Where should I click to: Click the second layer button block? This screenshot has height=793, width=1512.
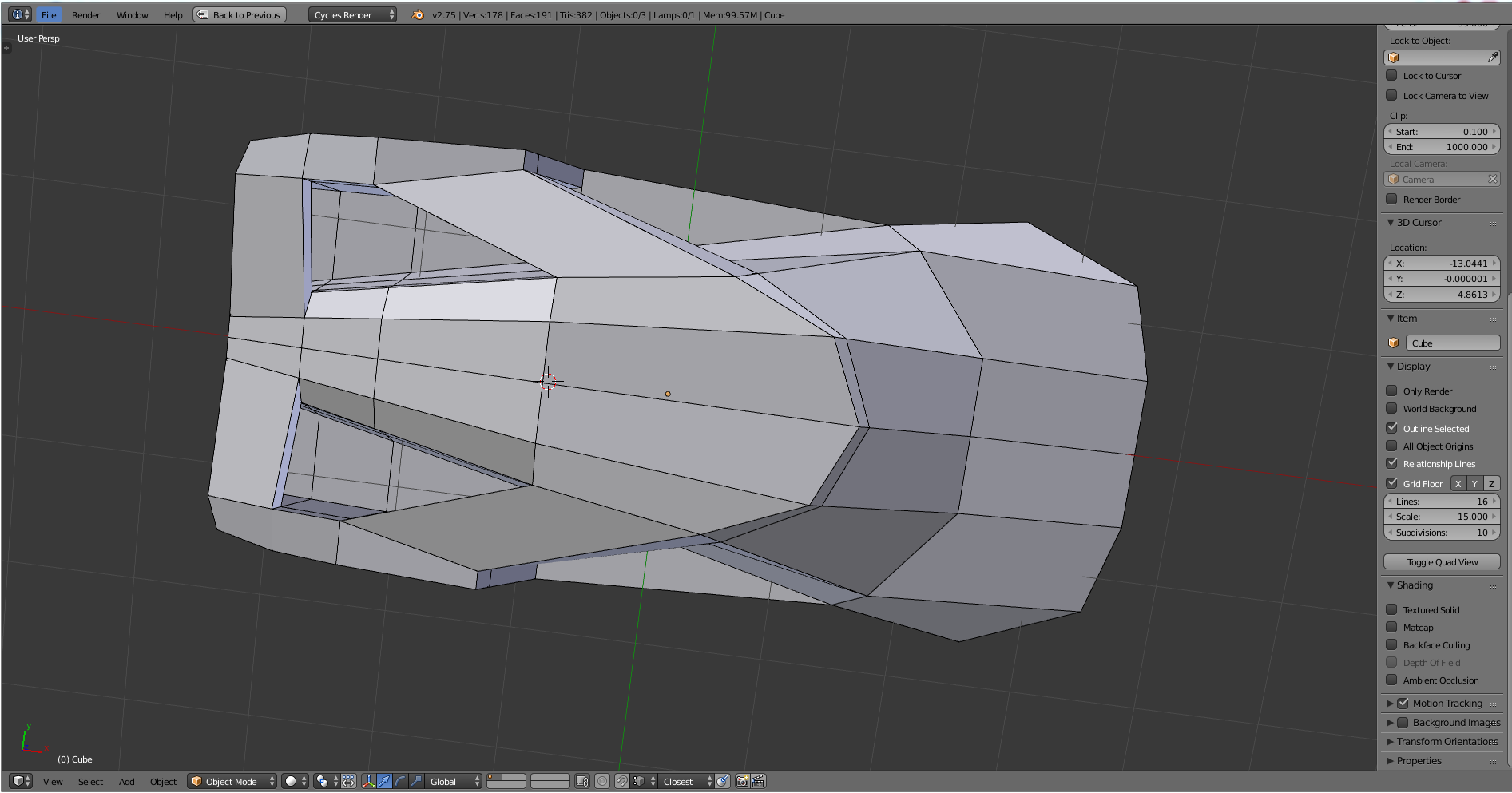(550, 781)
